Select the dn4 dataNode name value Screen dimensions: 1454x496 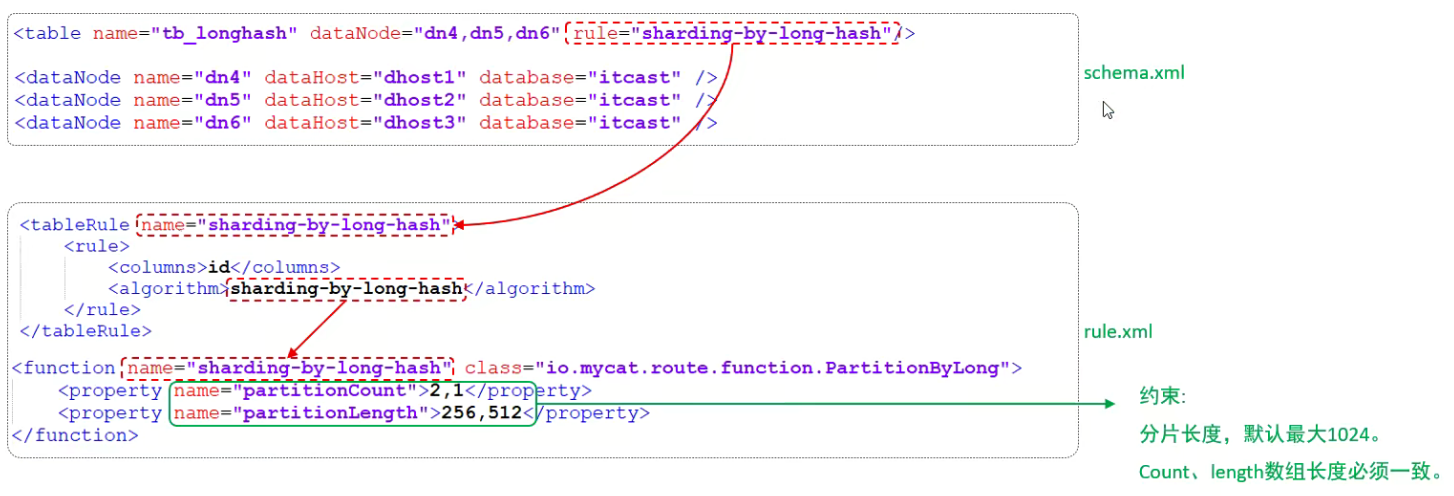[x=219, y=77]
